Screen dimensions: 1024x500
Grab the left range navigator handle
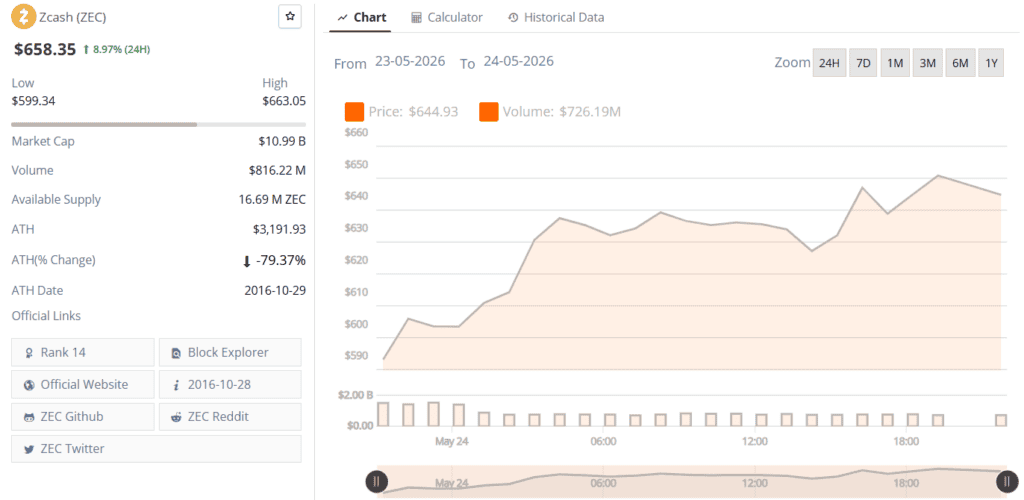tap(377, 482)
